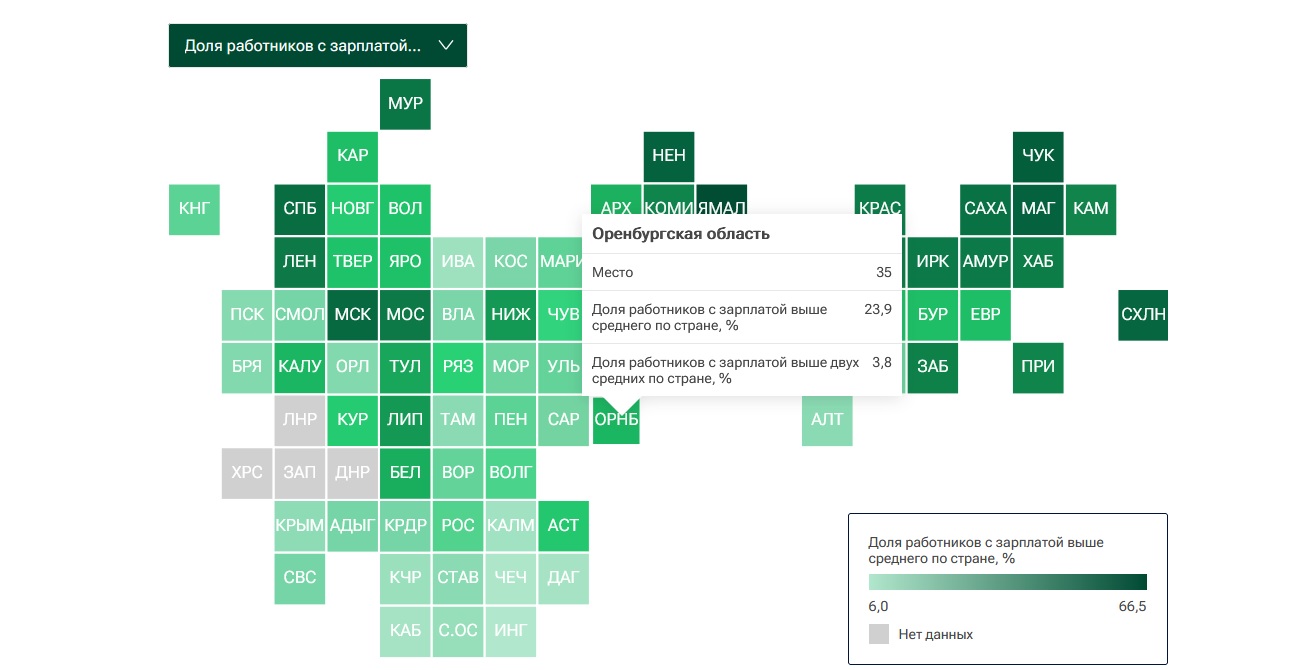
Task: Click the КАМ region tile
Action: click(1090, 209)
